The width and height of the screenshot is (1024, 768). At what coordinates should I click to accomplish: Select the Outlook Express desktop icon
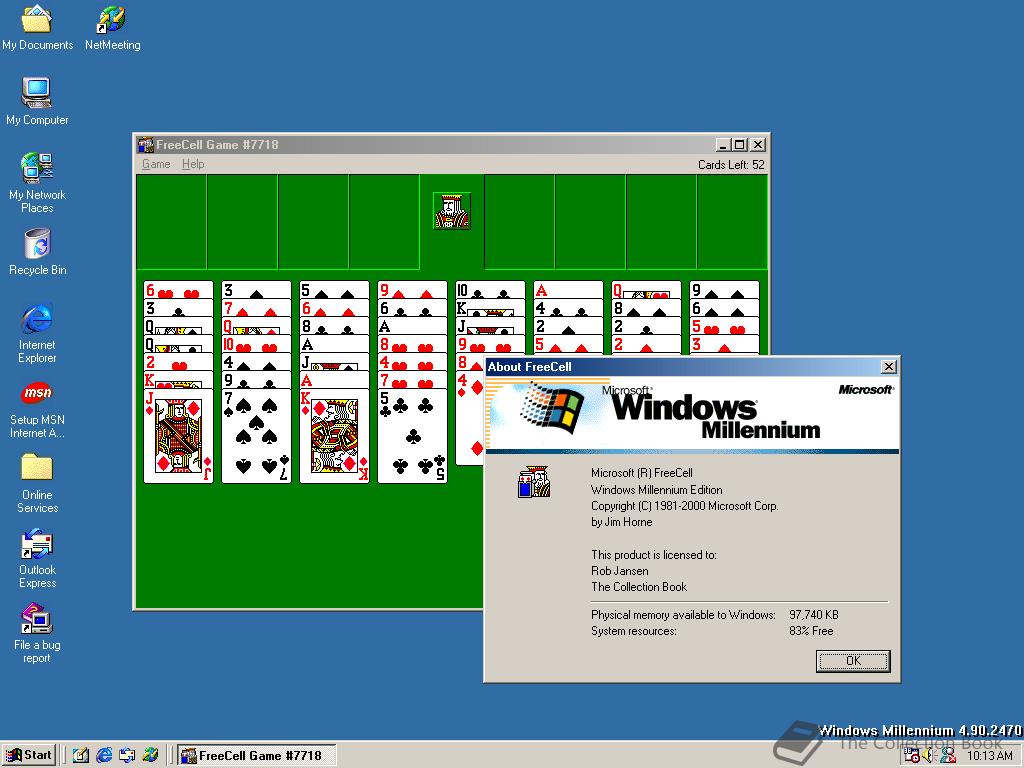click(37, 558)
